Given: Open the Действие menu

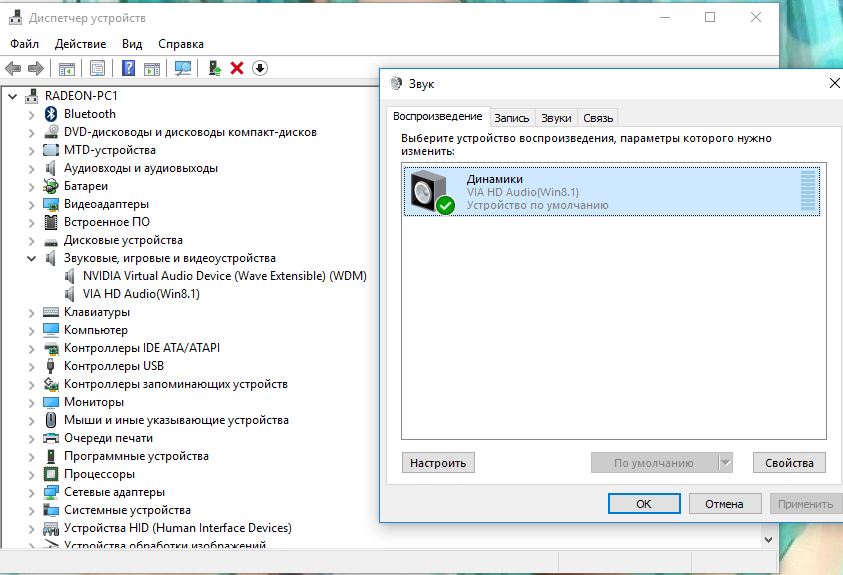Looking at the screenshot, I should point(80,44).
